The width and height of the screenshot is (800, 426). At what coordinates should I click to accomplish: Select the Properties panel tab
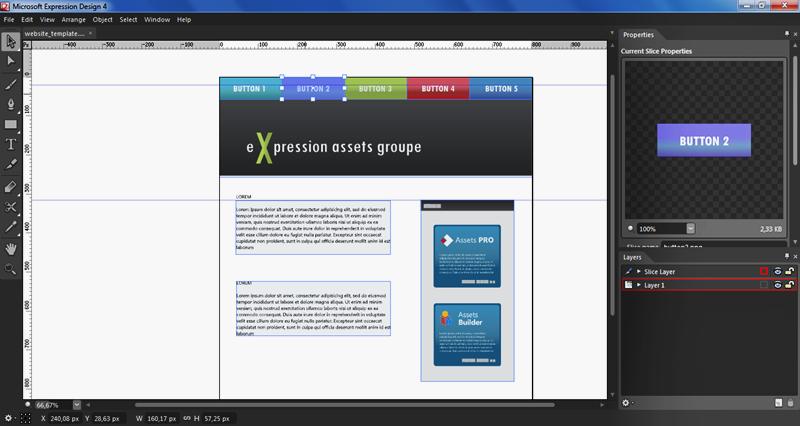pyautogui.click(x=638, y=35)
